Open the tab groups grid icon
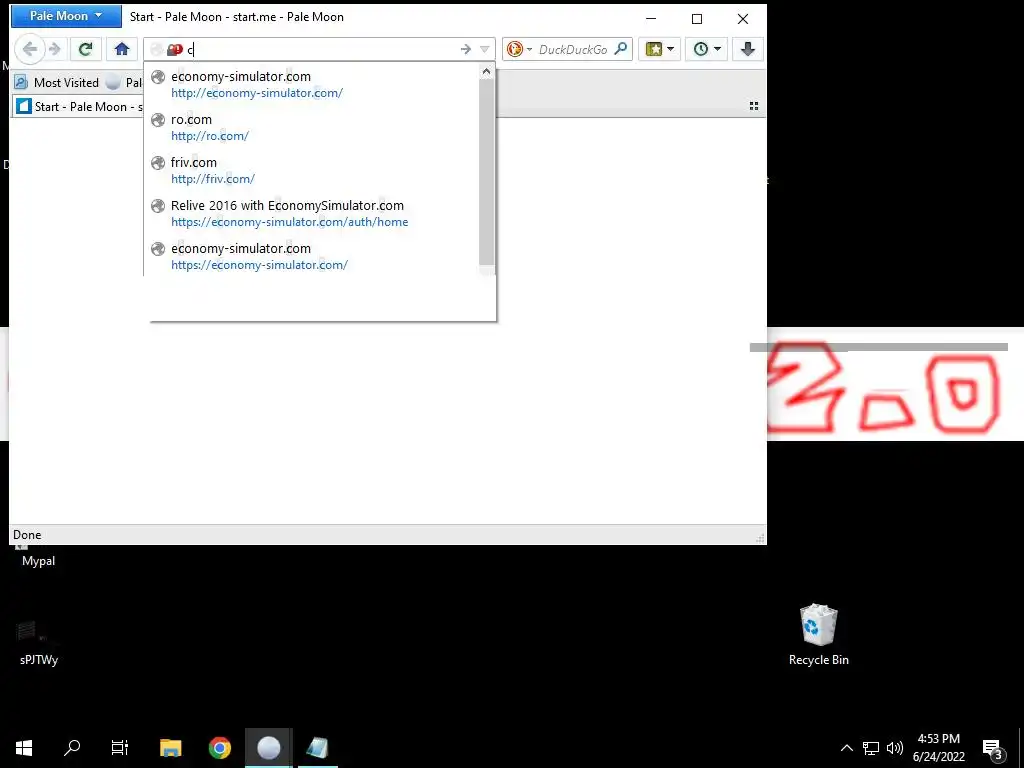This screenshot has height=768, width=1024. [x=754, y=106]
